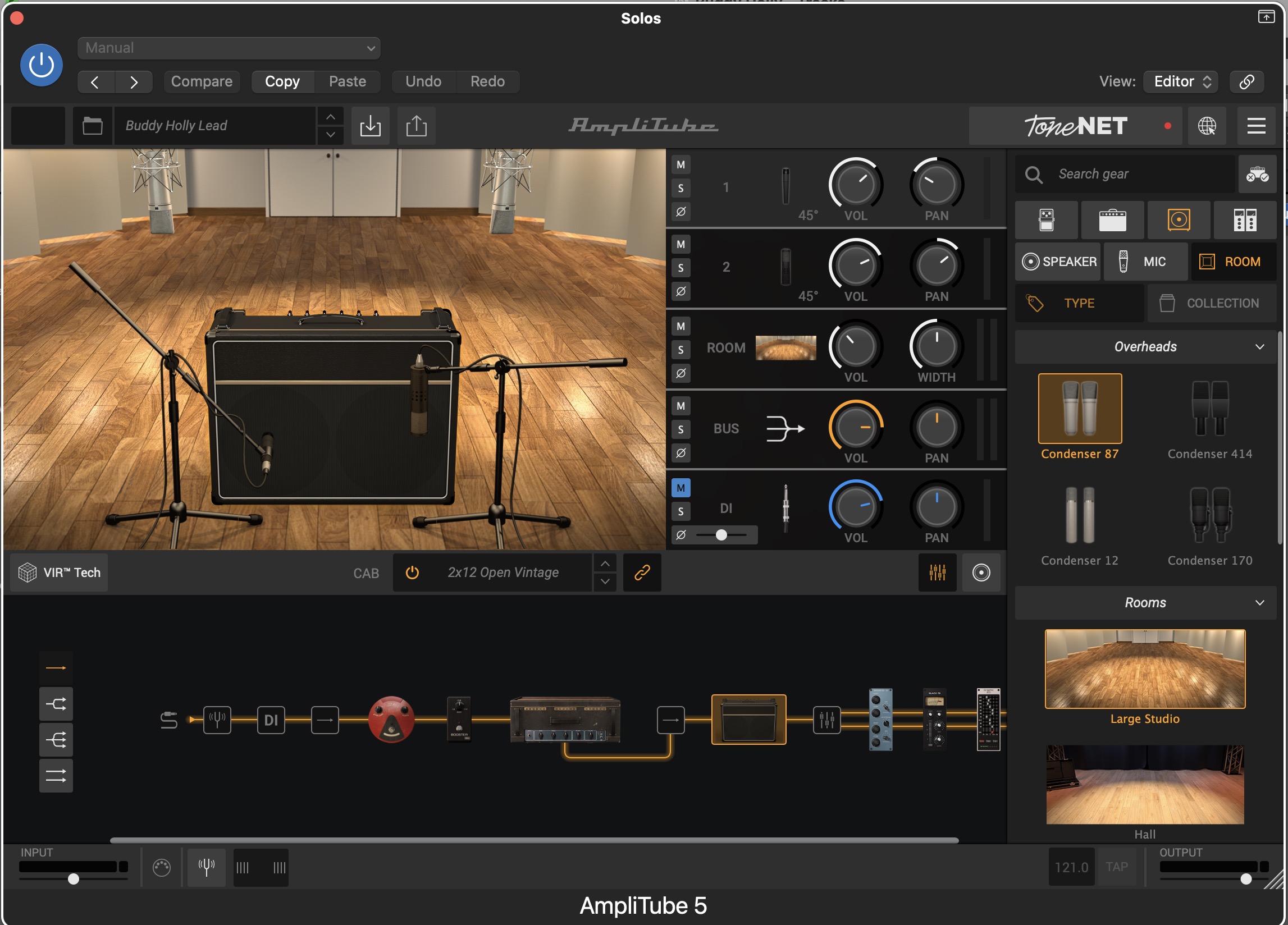Click the custom shop cart icon
The height and width of the screenshot is (925, 1288).
1257,175
